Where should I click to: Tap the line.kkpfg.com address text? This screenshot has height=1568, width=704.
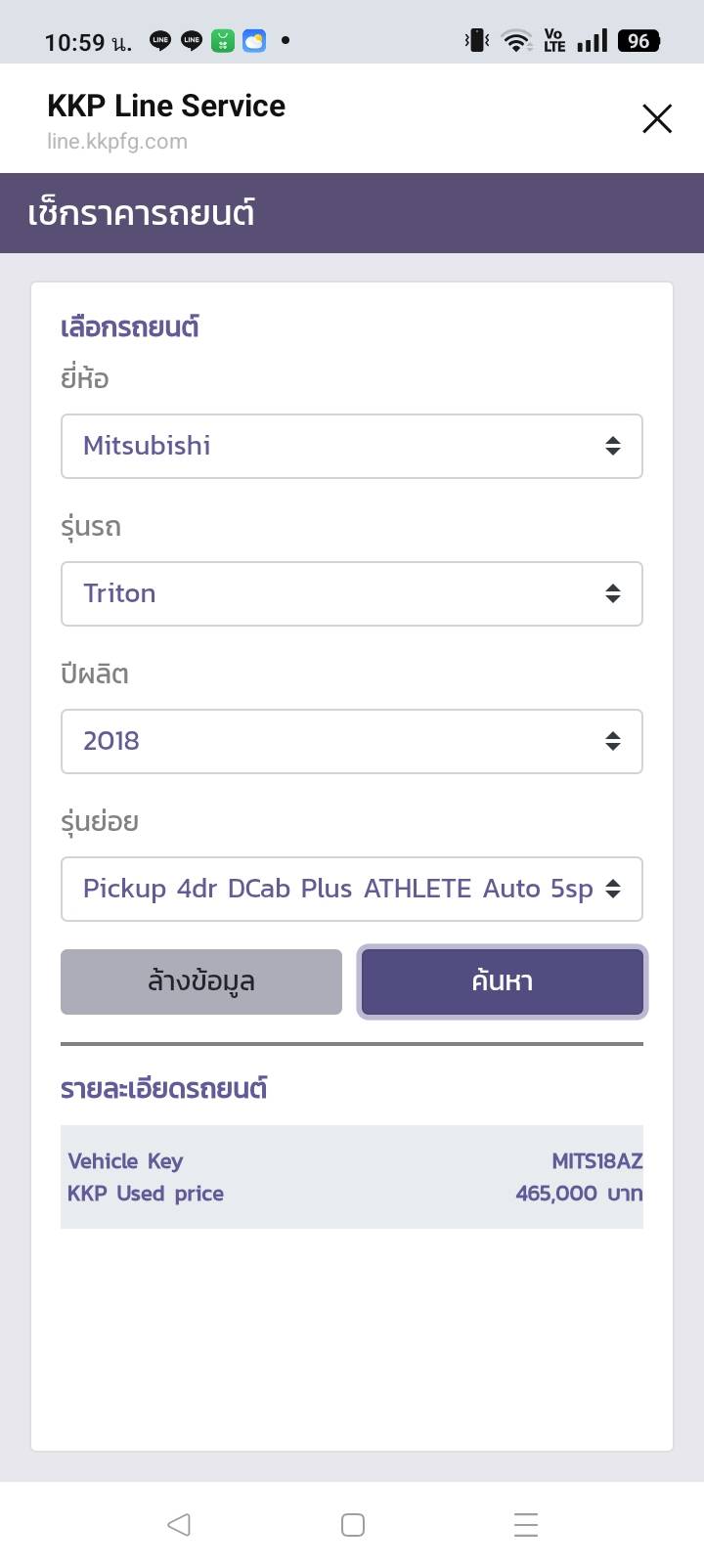(x=117, y=142)
